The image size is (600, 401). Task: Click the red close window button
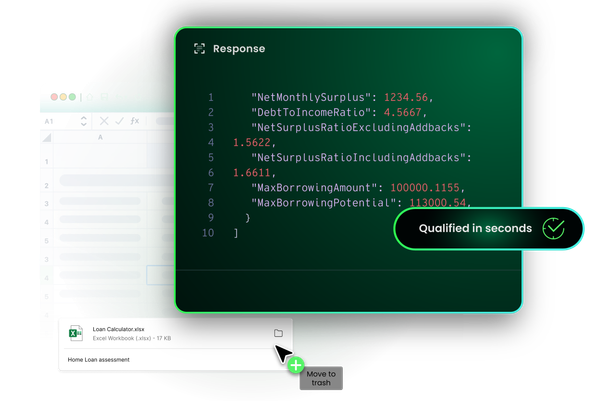click(x=54, y=97)
